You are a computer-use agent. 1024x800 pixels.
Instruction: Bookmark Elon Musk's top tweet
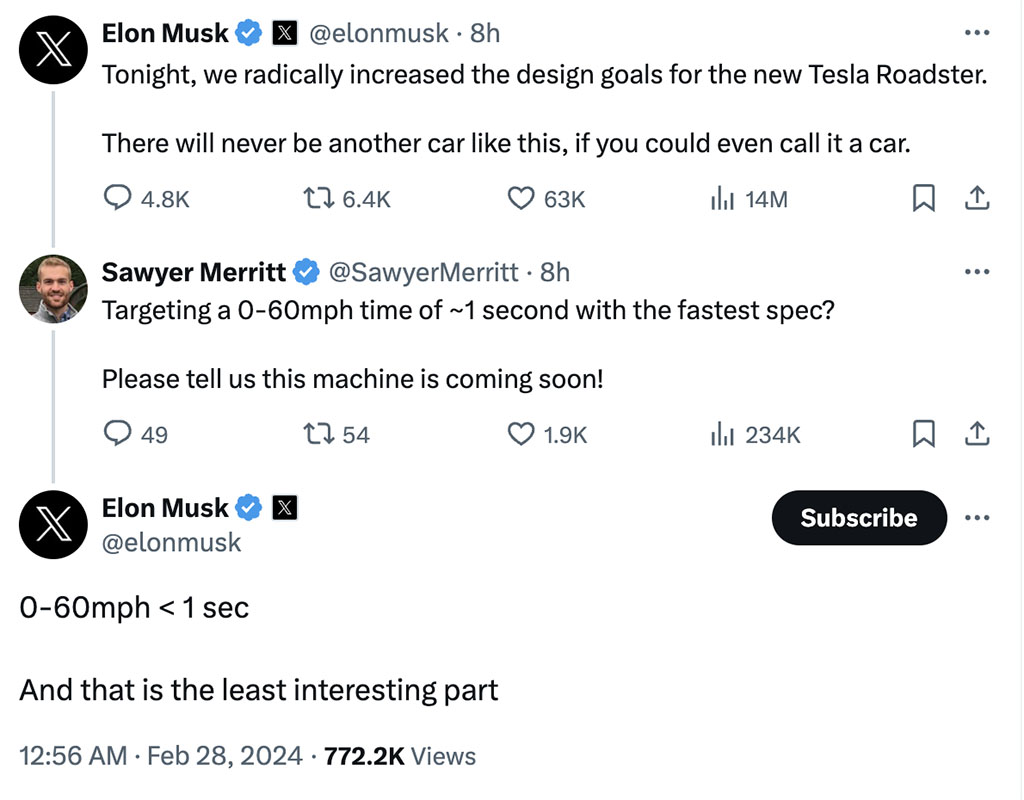(924, 199)
